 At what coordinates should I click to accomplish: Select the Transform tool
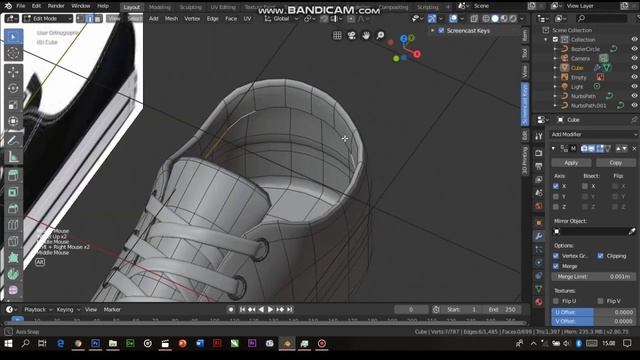click(x=13, y=121)
